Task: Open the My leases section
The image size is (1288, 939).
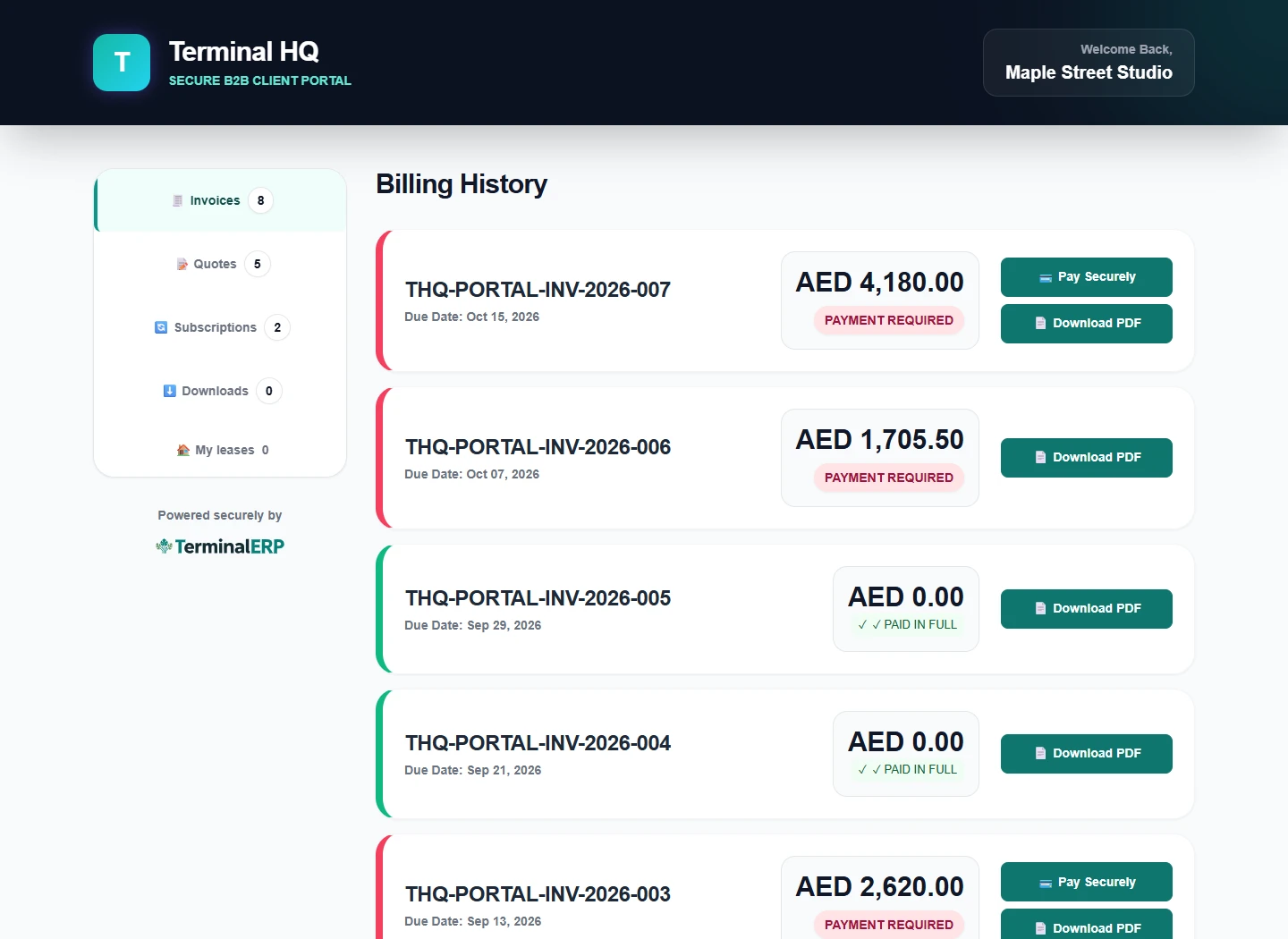Action: pyautogui.click(x=220, y=450)
